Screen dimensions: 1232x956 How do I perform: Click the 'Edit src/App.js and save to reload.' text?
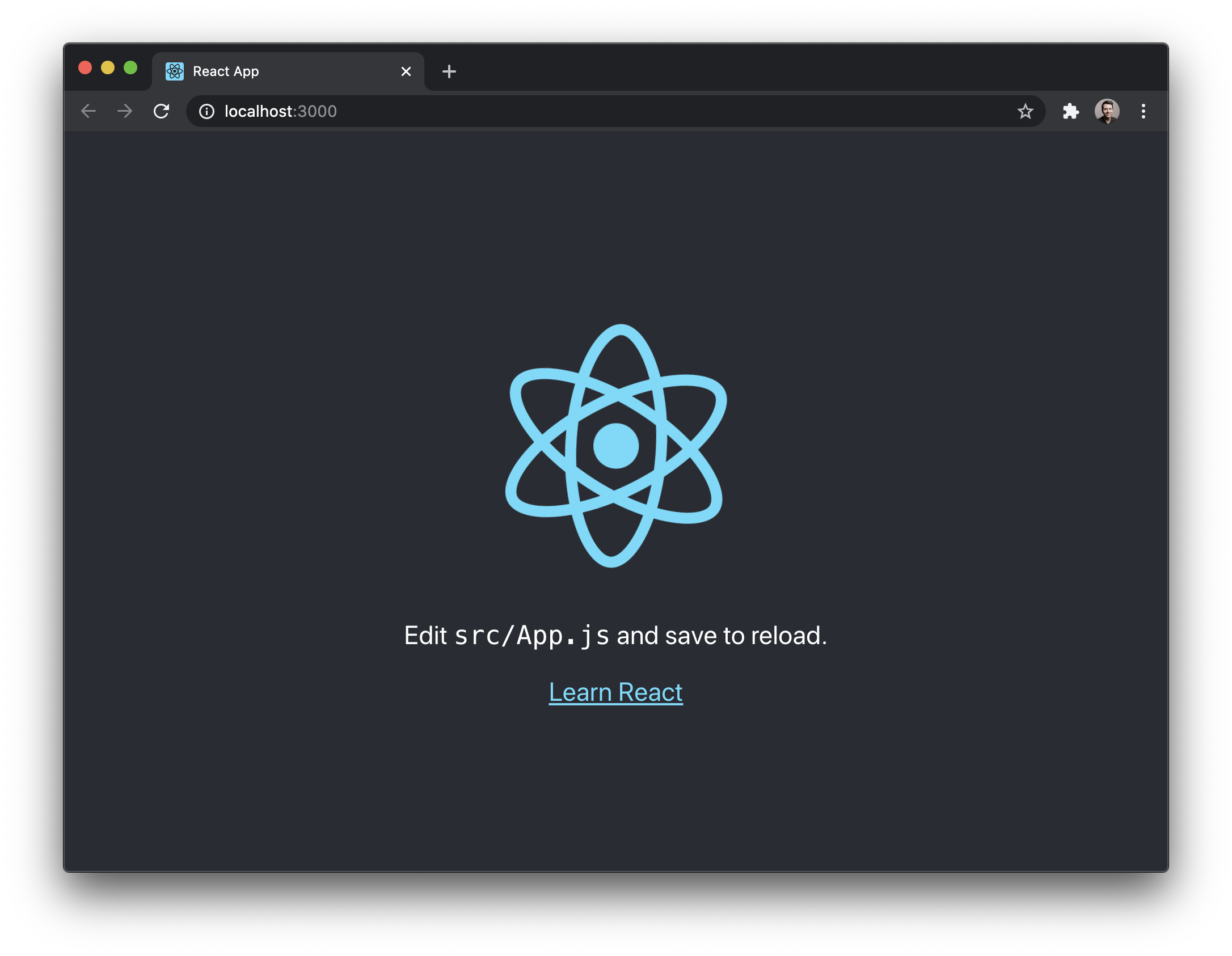tap(616, 636)
